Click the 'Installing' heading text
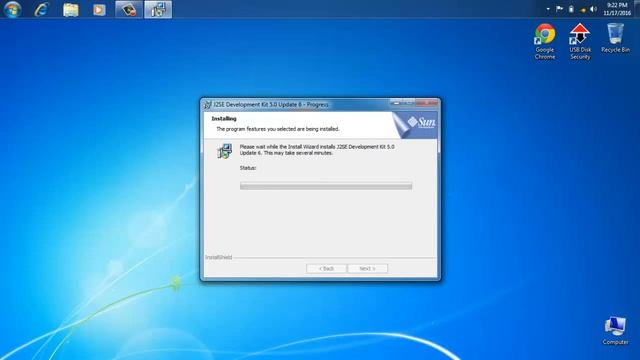Viewport: 640px width, 360px height. tap(224, 119)
